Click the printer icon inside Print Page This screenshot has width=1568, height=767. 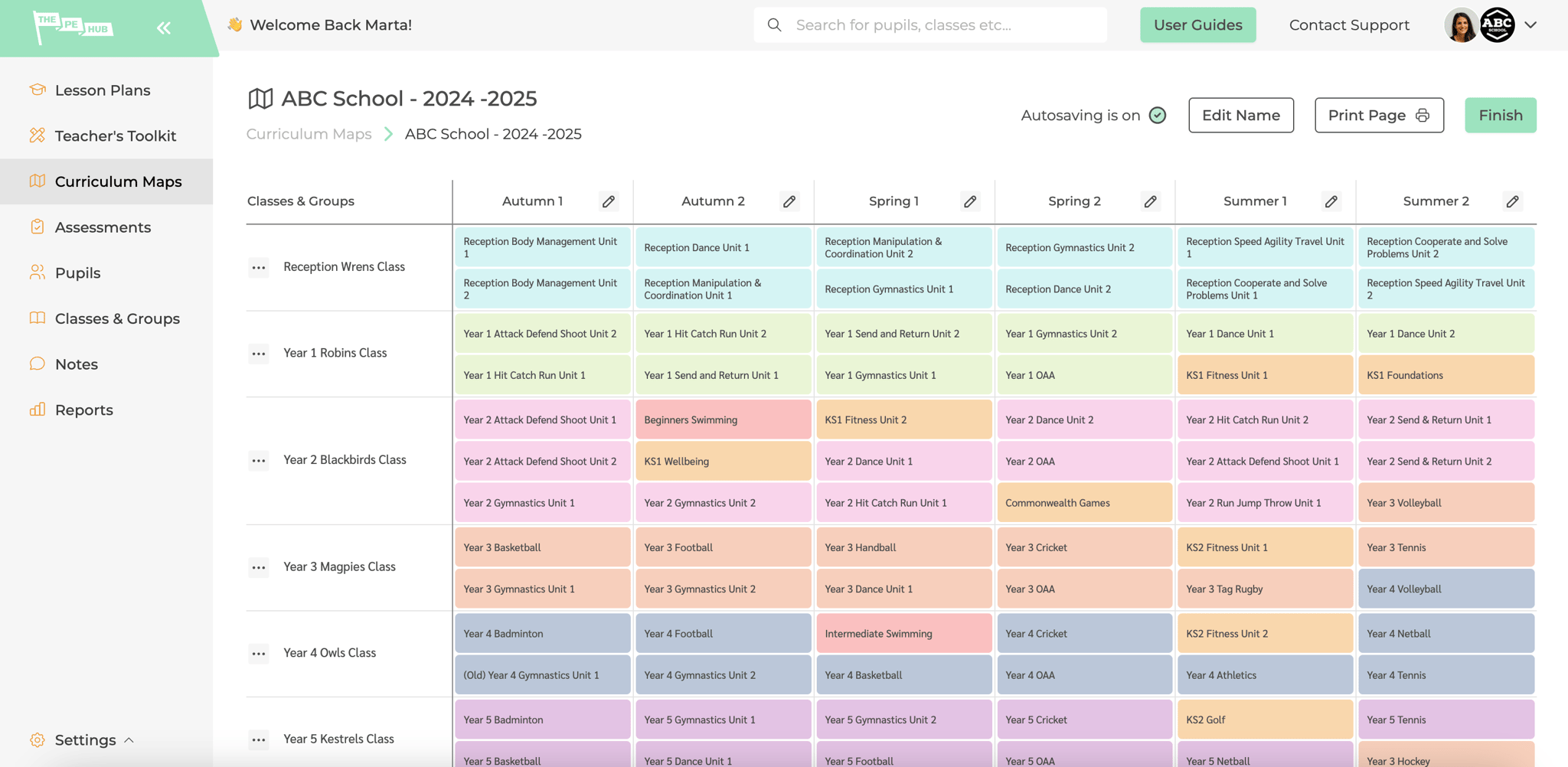pos(1423,115)
